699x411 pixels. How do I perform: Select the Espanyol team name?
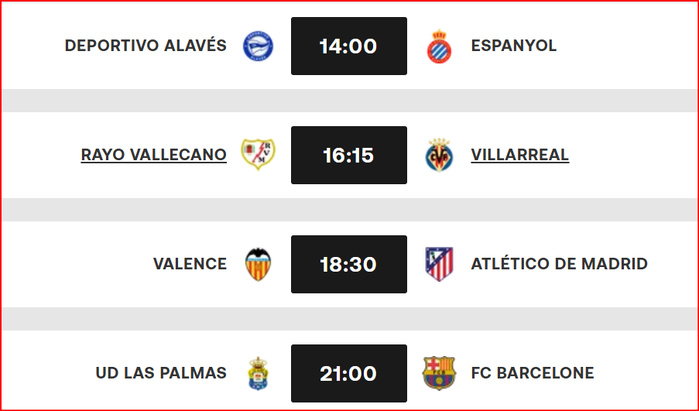(x=514, y=46)
